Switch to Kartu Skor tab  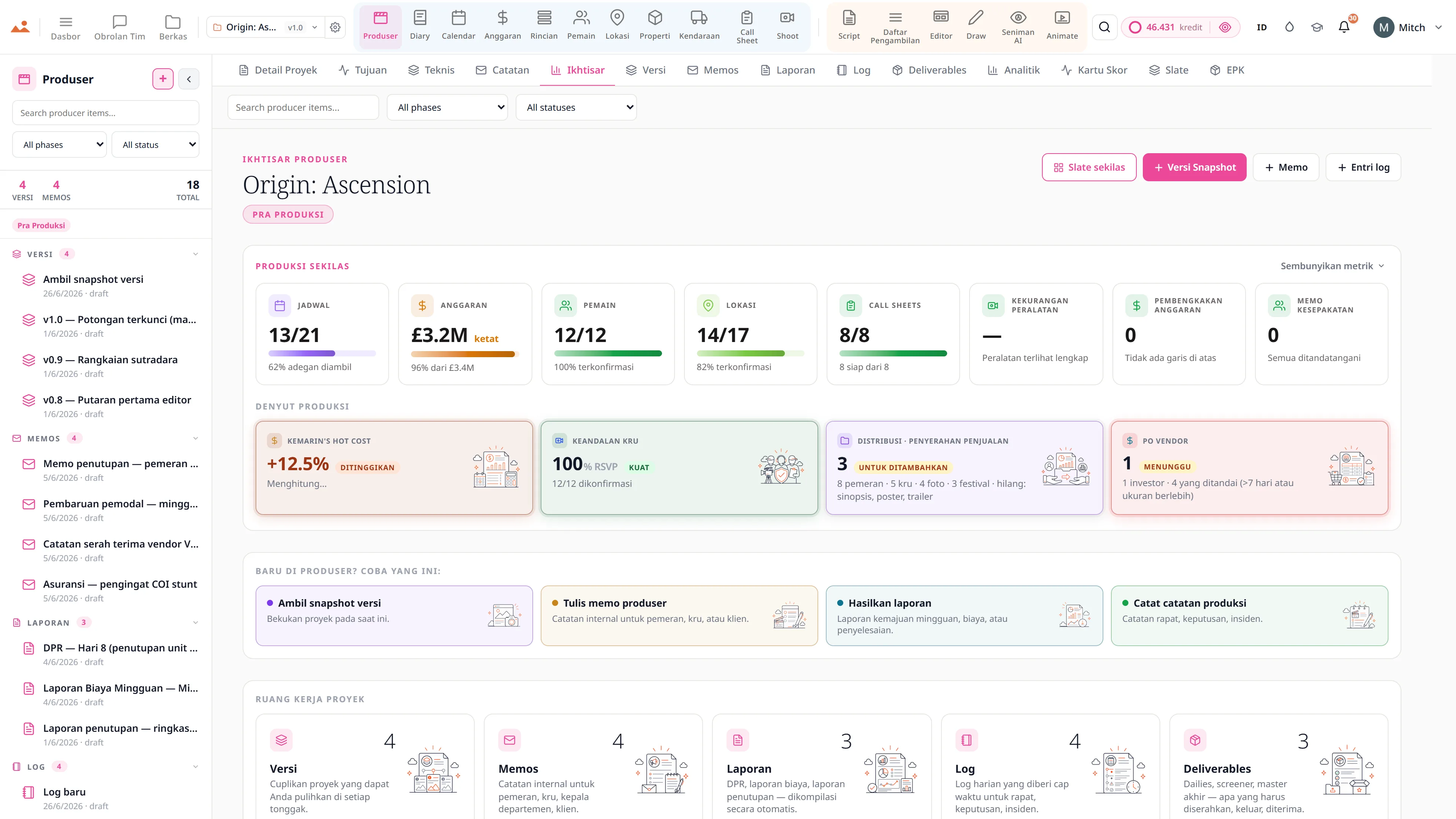(1094, 70)
